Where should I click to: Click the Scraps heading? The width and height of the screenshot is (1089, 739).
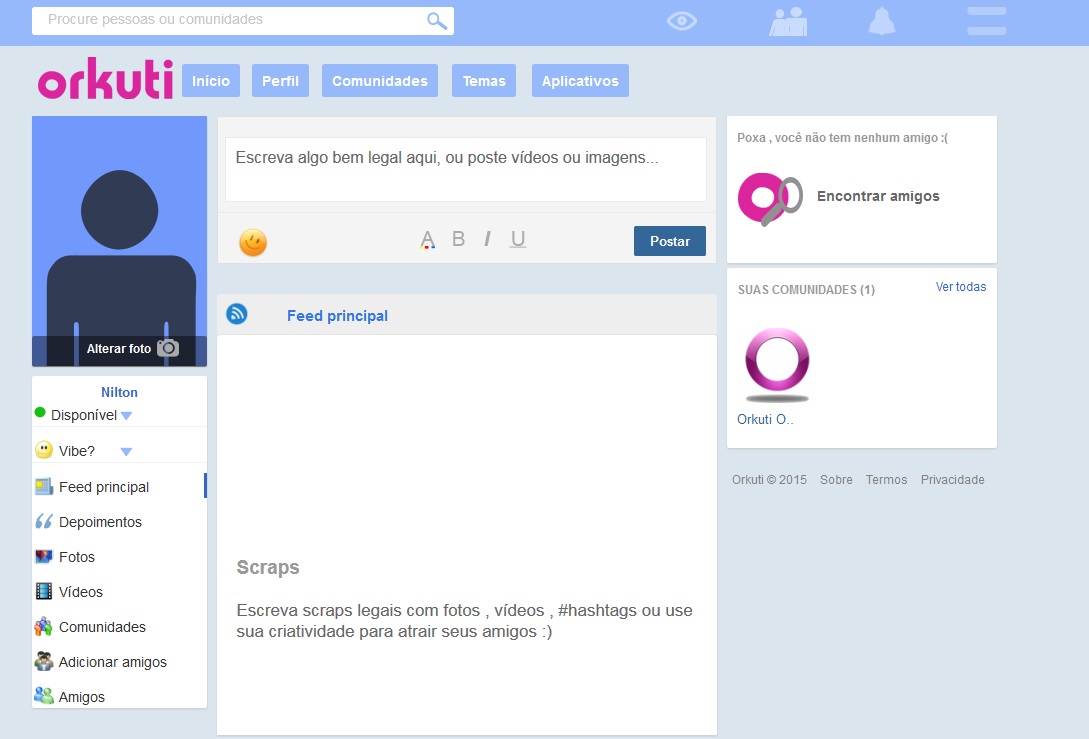(x=268, y=567)
